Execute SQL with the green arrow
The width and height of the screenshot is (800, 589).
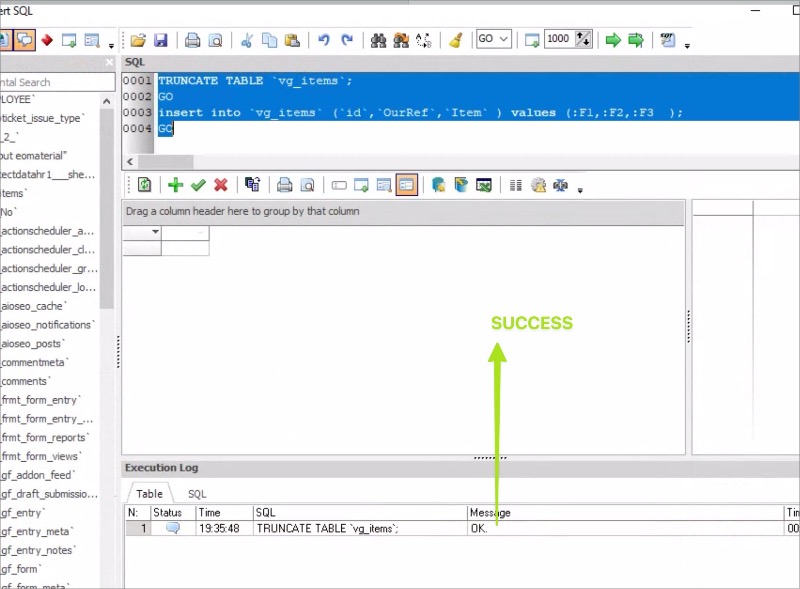coord(613,40)
